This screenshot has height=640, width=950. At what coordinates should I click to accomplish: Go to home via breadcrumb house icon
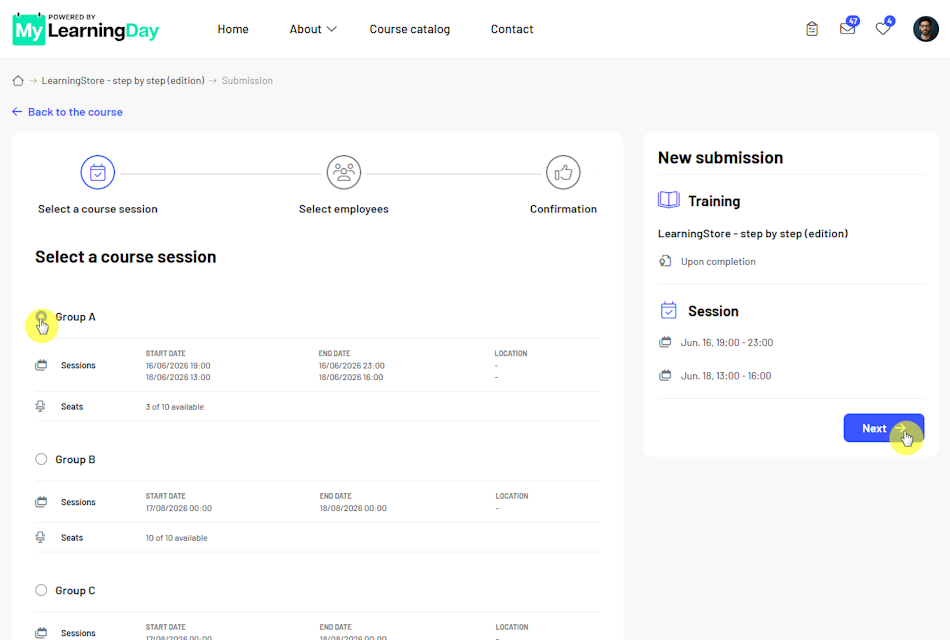coord(18,81)
